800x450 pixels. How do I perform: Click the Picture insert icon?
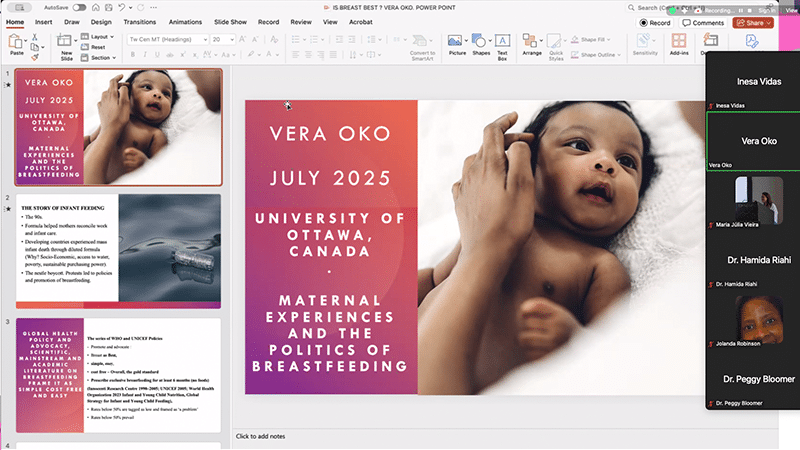457,42
